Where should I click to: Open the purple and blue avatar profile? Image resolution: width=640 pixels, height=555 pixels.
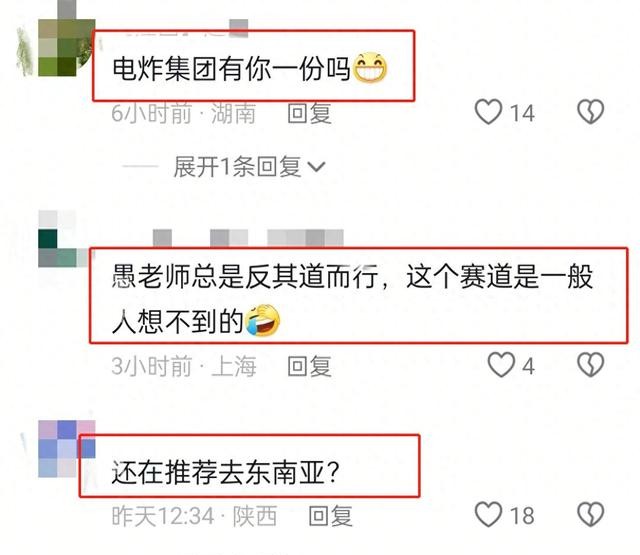point(67,448)
